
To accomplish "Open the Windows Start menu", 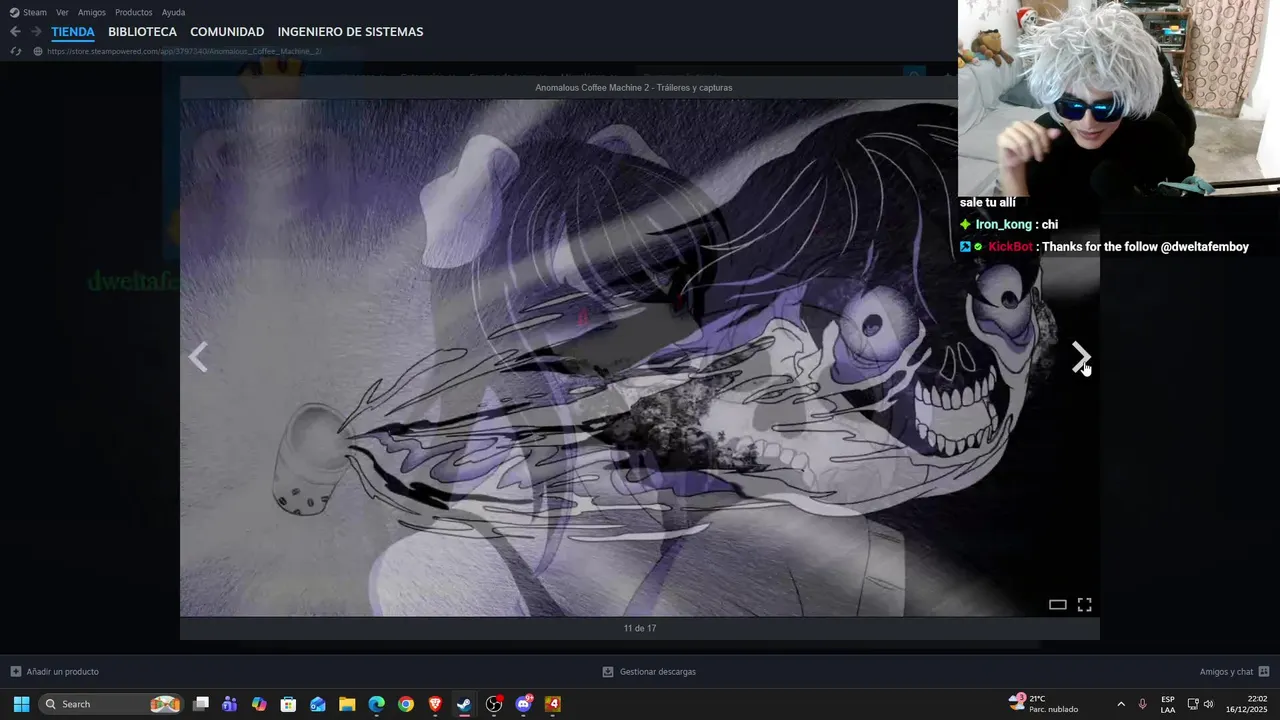I will pyautogui.click(x=21, y=704).
